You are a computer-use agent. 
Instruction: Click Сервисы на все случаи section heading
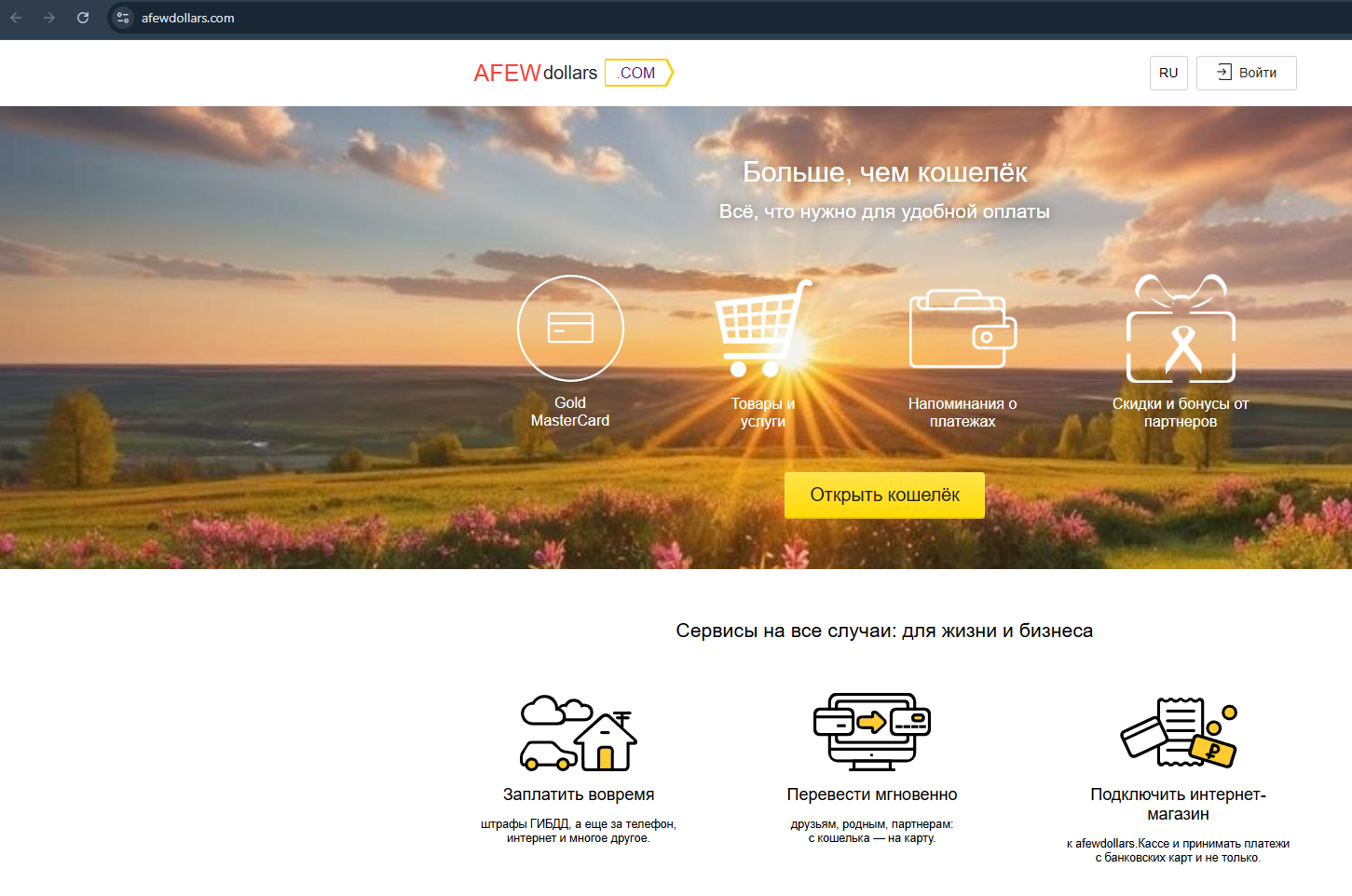pyautogui.click(x=884, y=631)
